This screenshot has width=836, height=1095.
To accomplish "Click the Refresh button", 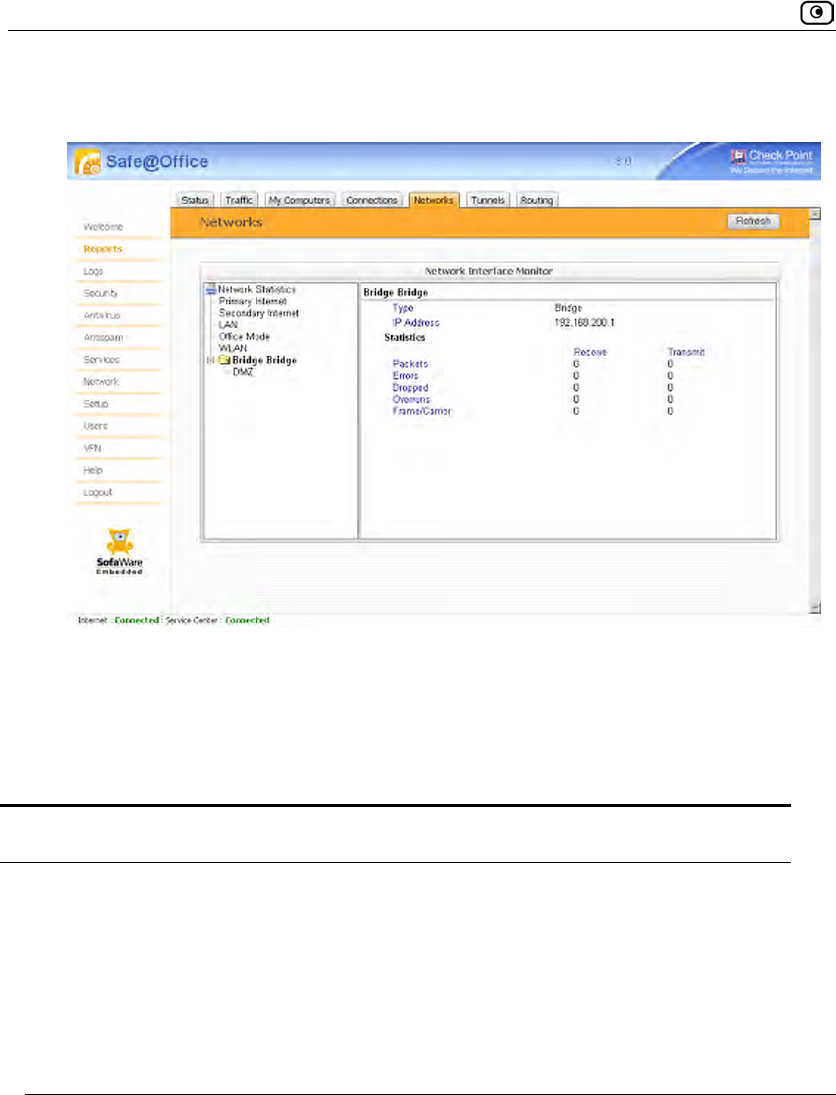I will [x=753, y=221].
